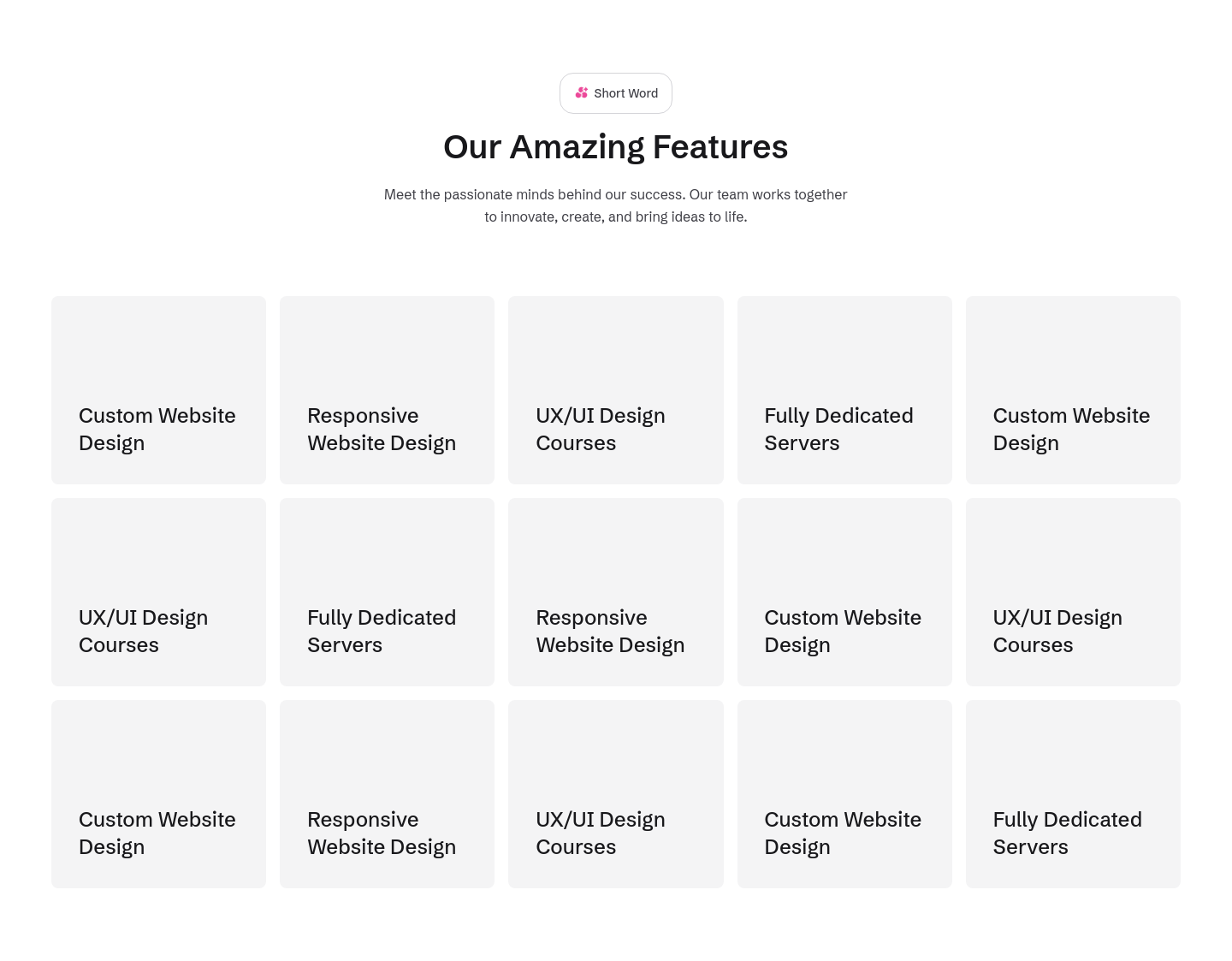Open Custom Website Design card starting top row
Screen dimensions: 1232x961
point(158,390)
